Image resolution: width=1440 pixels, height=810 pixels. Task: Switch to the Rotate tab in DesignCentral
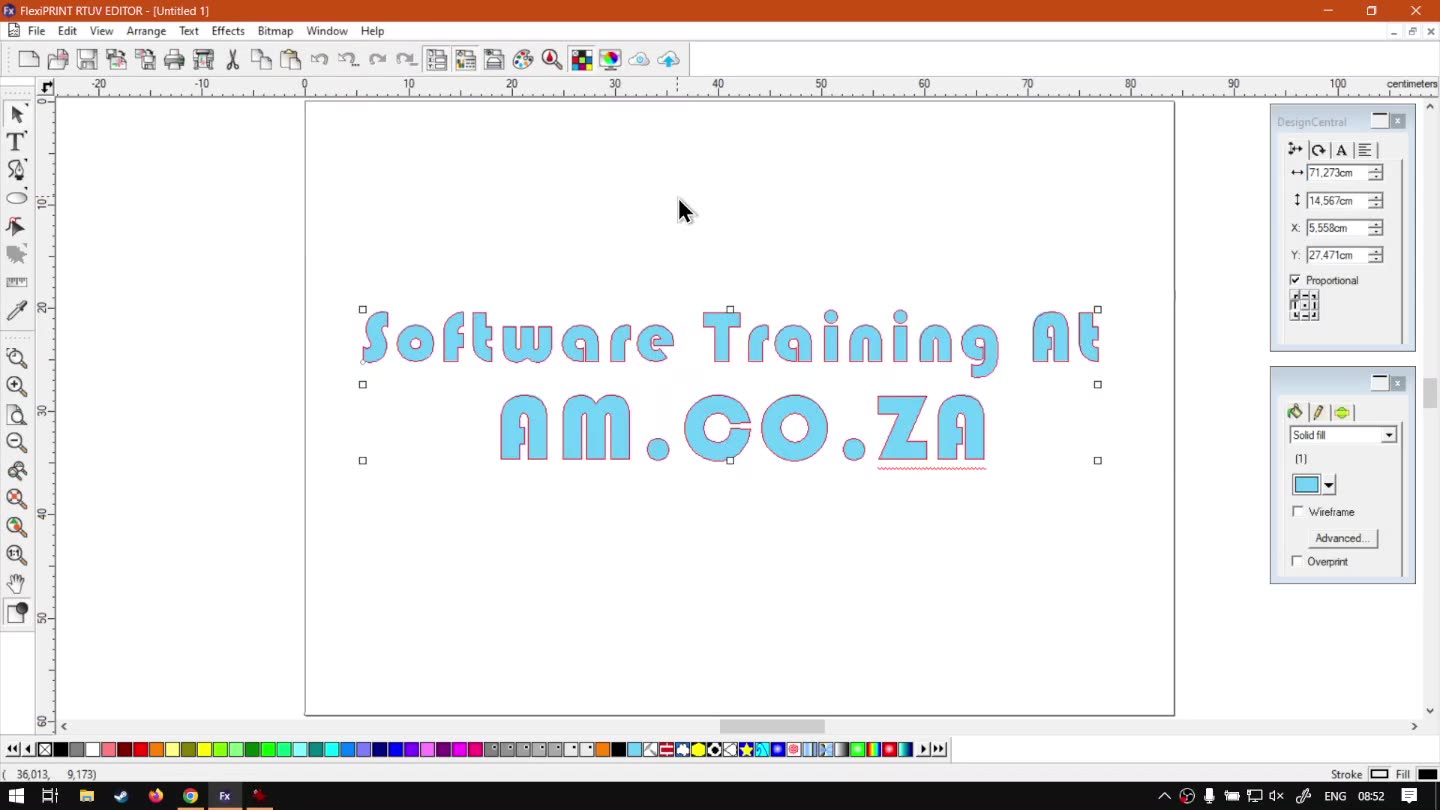click(1318, 150)
